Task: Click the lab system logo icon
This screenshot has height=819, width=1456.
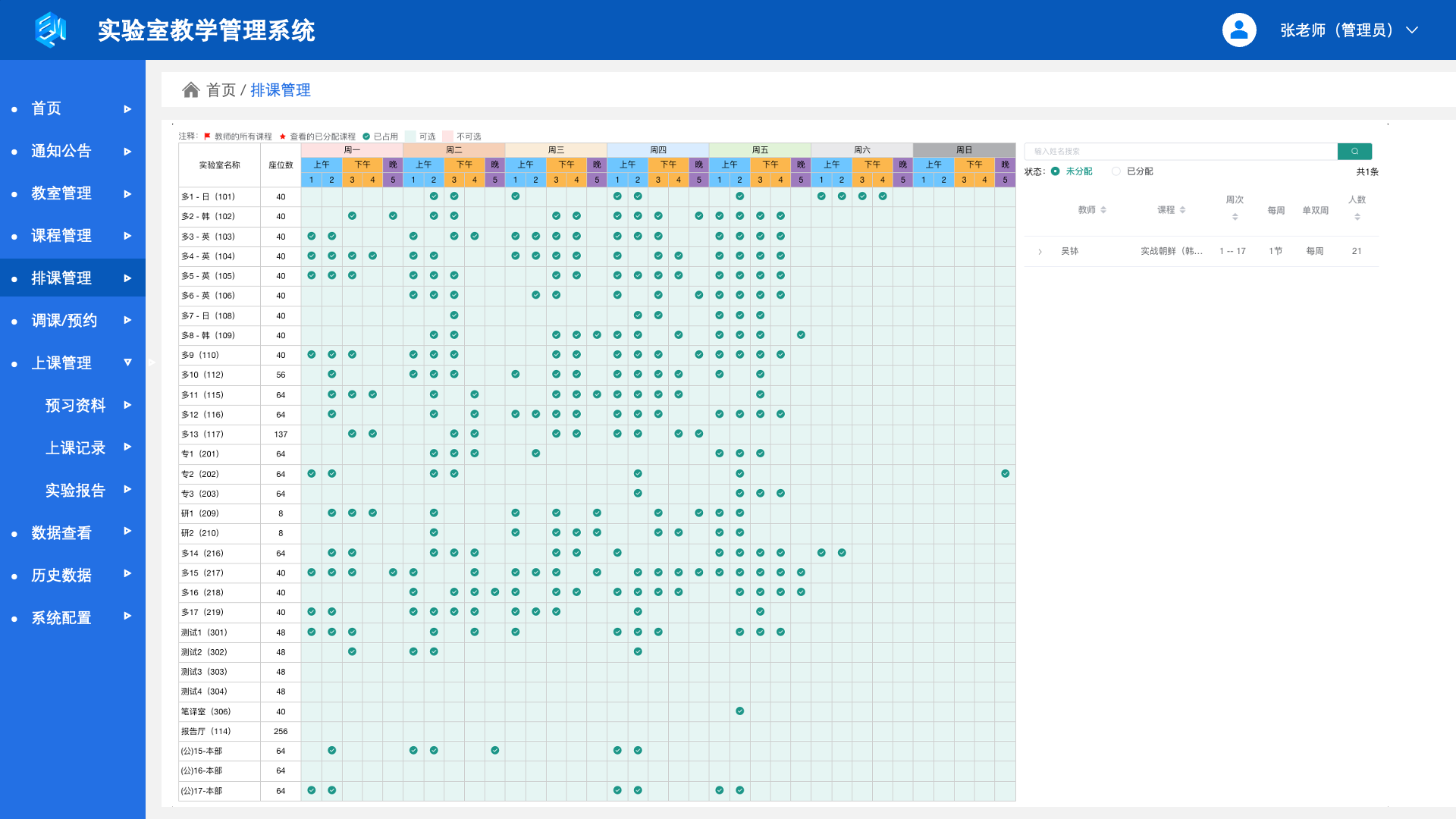Action: (x=51, y=30)
